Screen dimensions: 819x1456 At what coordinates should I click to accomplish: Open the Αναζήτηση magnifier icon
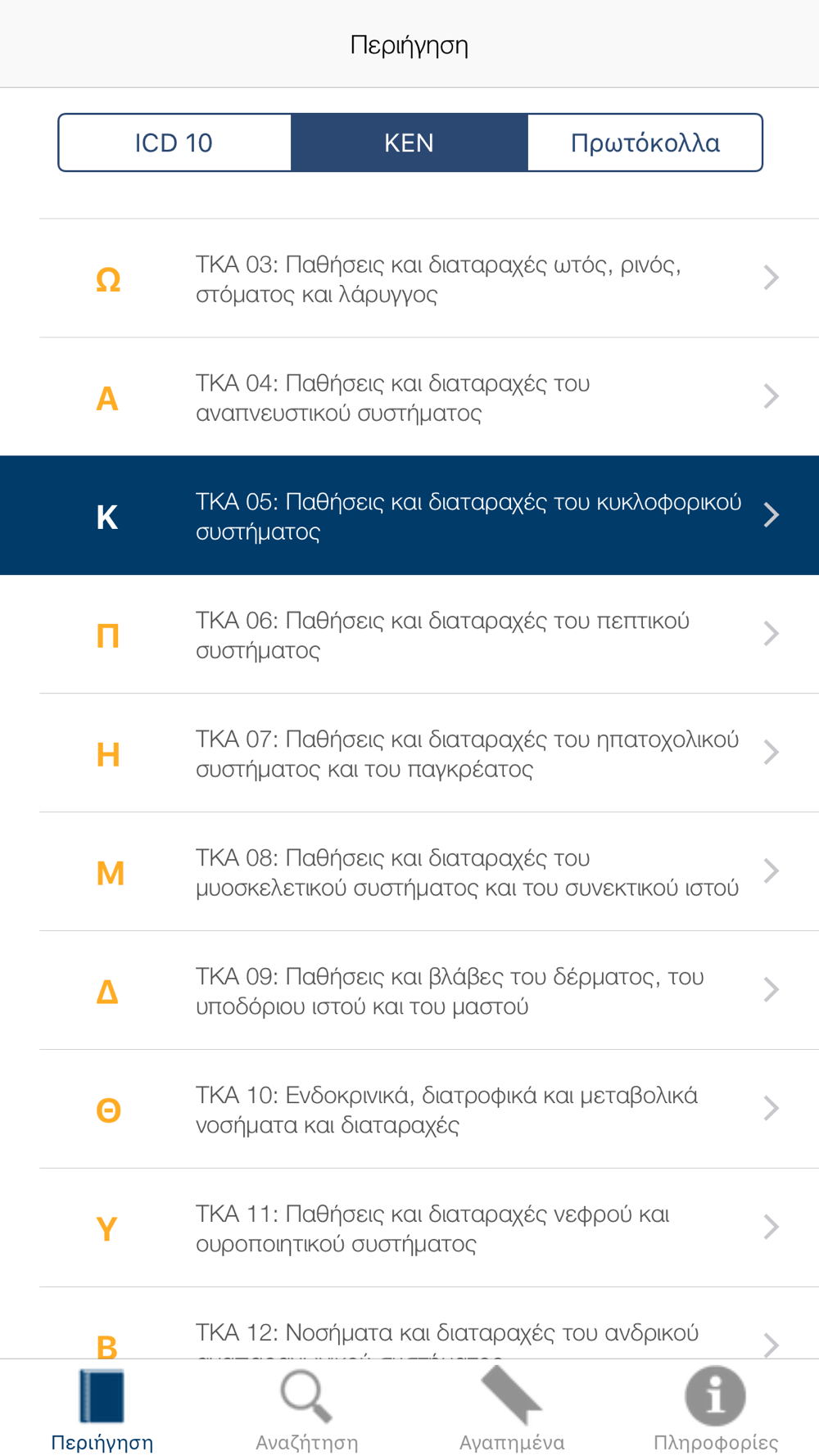click(x=306, y=1397)
